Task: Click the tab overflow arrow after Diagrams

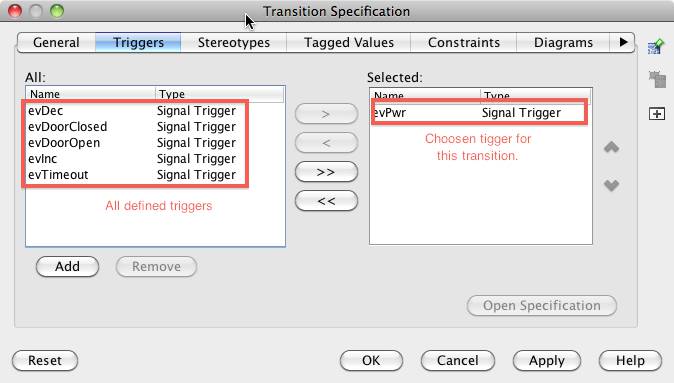Action: 623,43
